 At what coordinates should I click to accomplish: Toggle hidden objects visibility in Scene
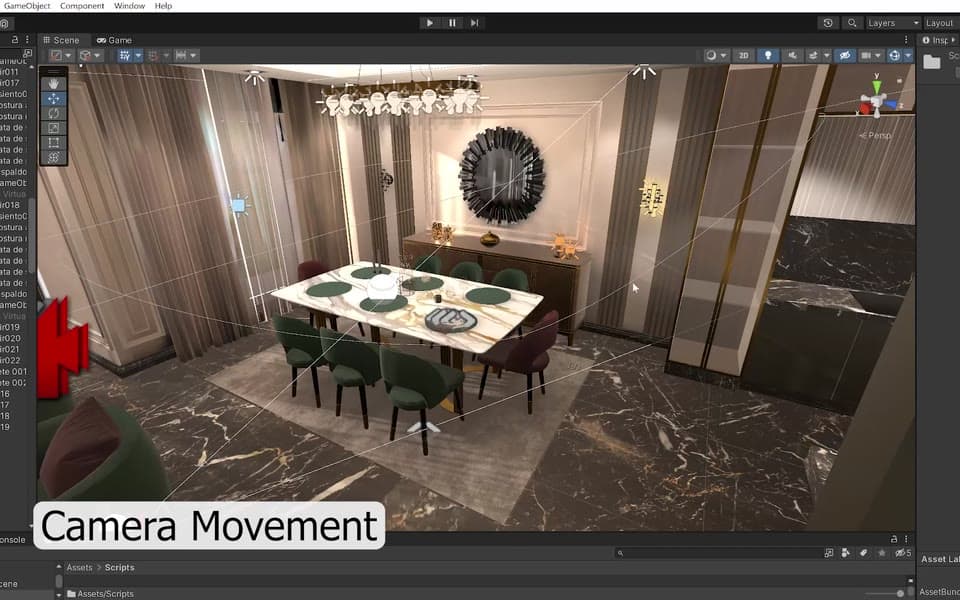click(845, 55)
